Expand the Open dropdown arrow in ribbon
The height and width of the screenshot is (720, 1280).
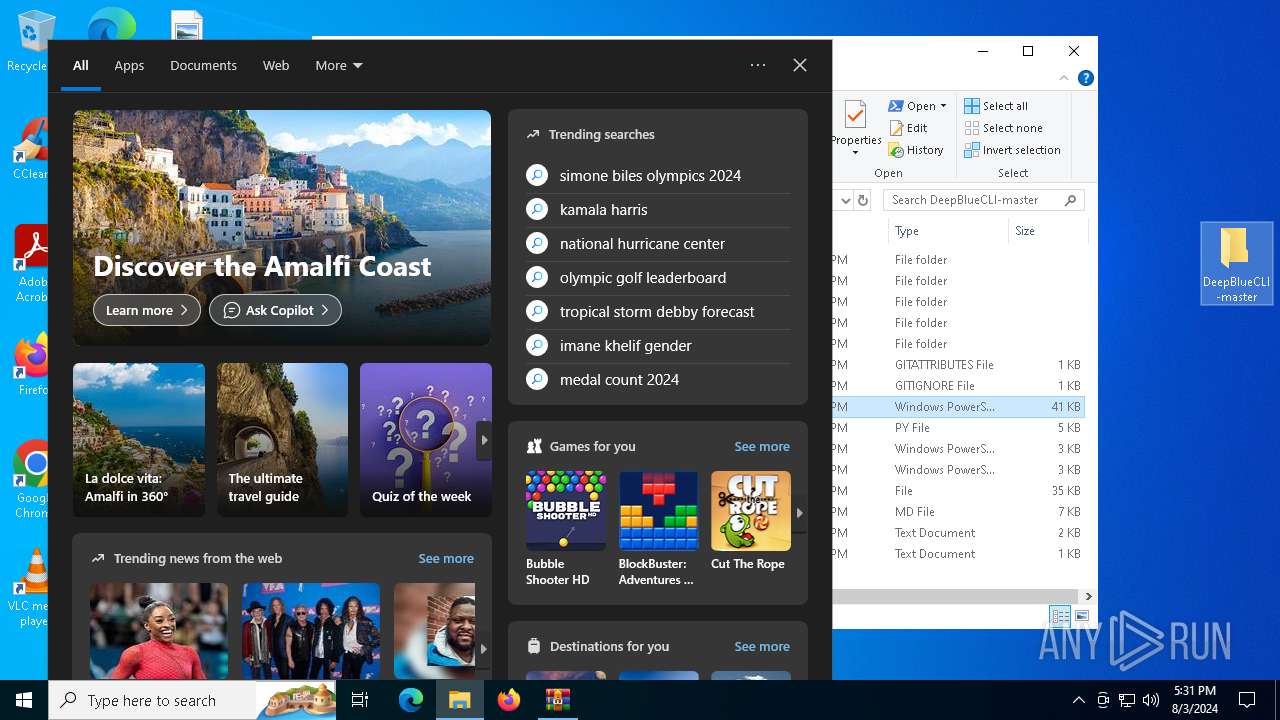coord(943,106)
